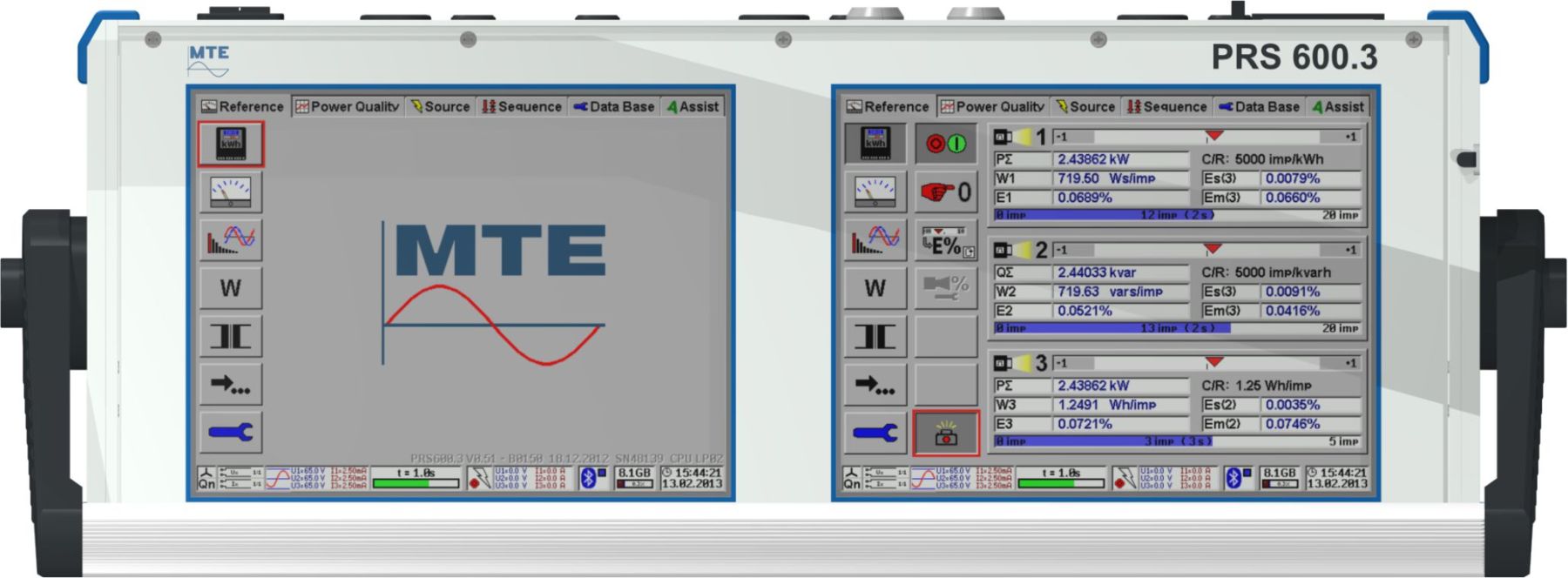Click the greyed percent adjustment icon
Screen dimensions: 1568x578
pos(946,287)
